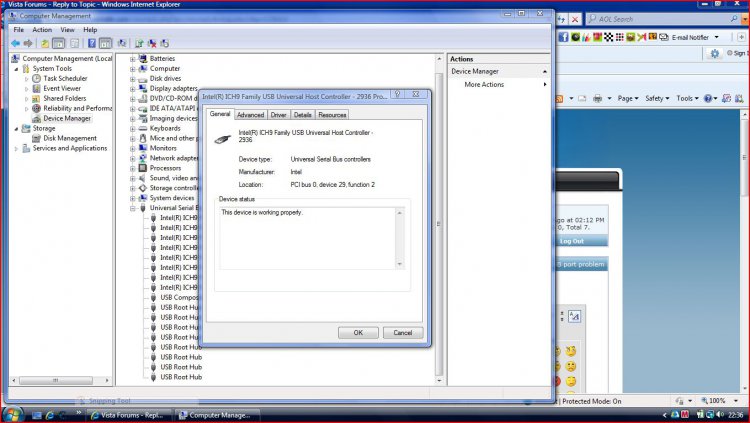
Task: Click the Windows Start orb
Action: (x=12, y=413)
